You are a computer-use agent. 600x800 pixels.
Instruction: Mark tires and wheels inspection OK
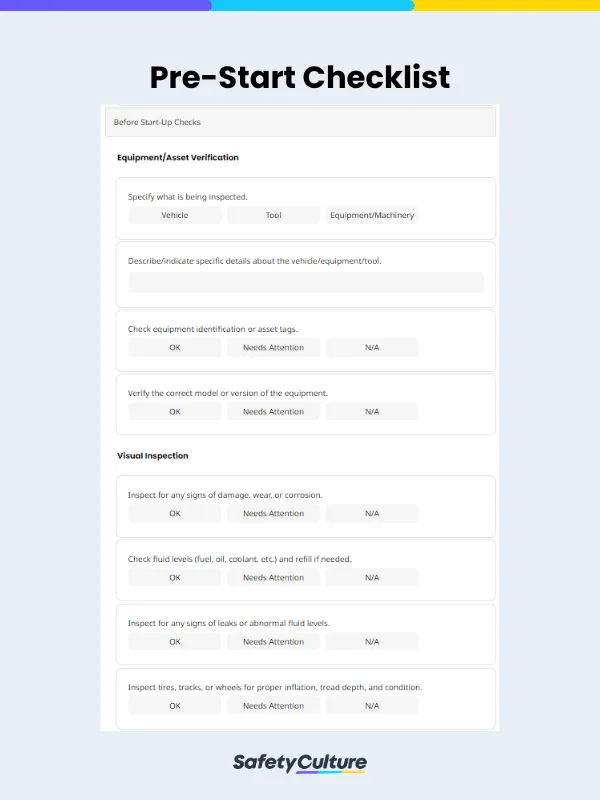click(x=174, y=705)
